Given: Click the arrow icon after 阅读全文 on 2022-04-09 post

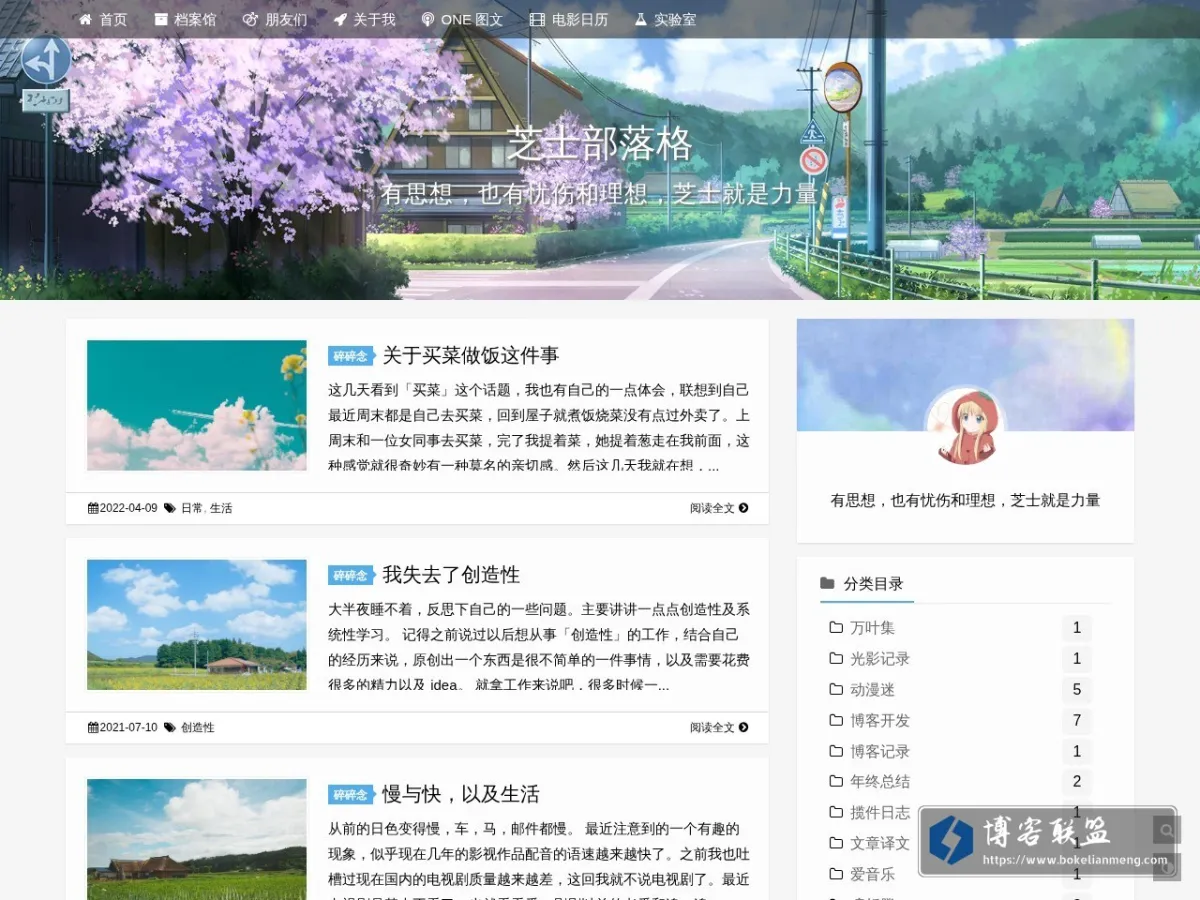Looking at the screenshot, I should click(743, 508).
